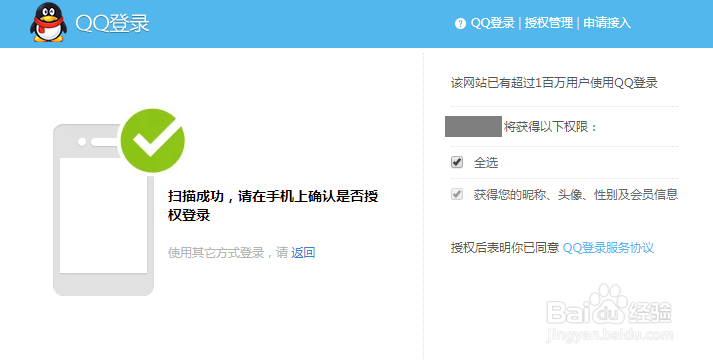Open 申请接入 in the header

[x=607, y=23]
